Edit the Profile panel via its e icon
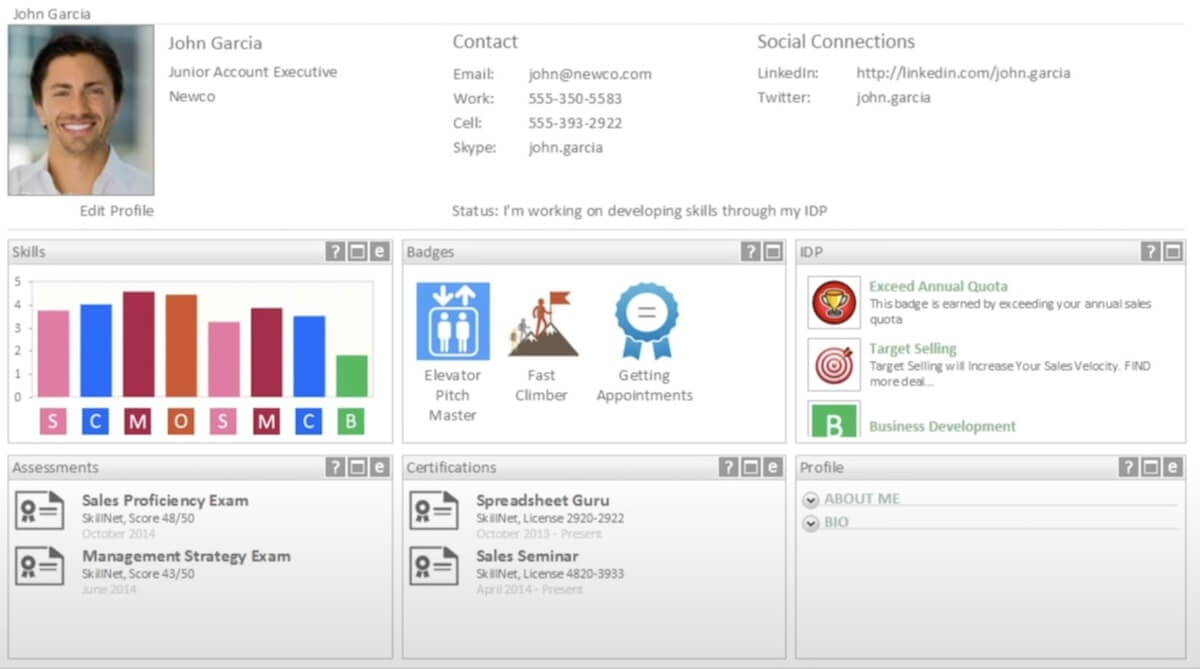The width and height of the screenshot is (1200, 669). (x=1173, y=467)
